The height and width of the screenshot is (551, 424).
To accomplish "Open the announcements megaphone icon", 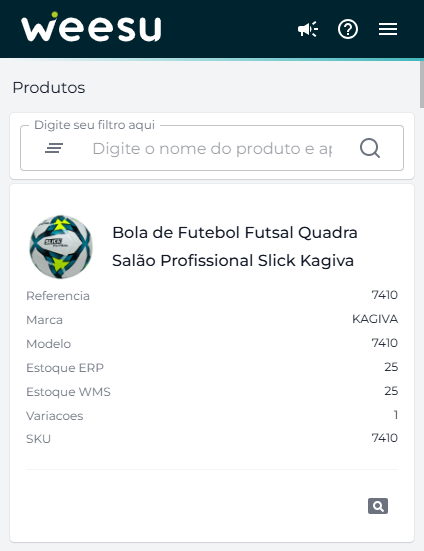I will pyautogui.click(x=308, y=29).
